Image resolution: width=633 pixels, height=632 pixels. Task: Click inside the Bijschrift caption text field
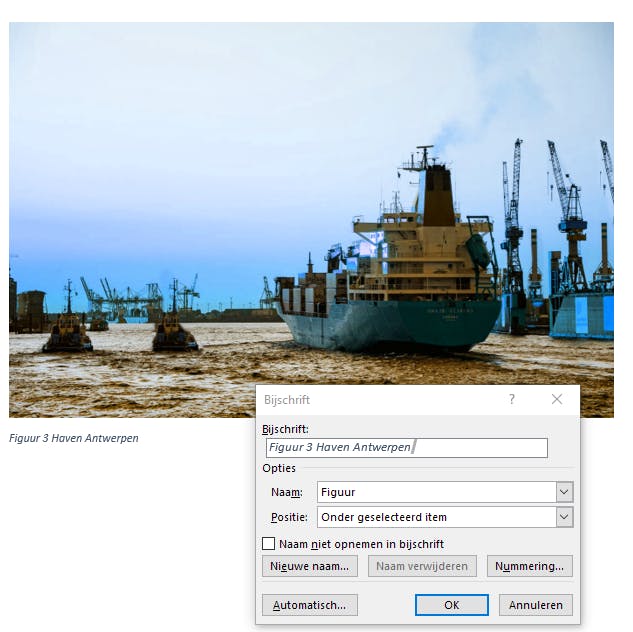pyautogui.click(x=407, y=448)
